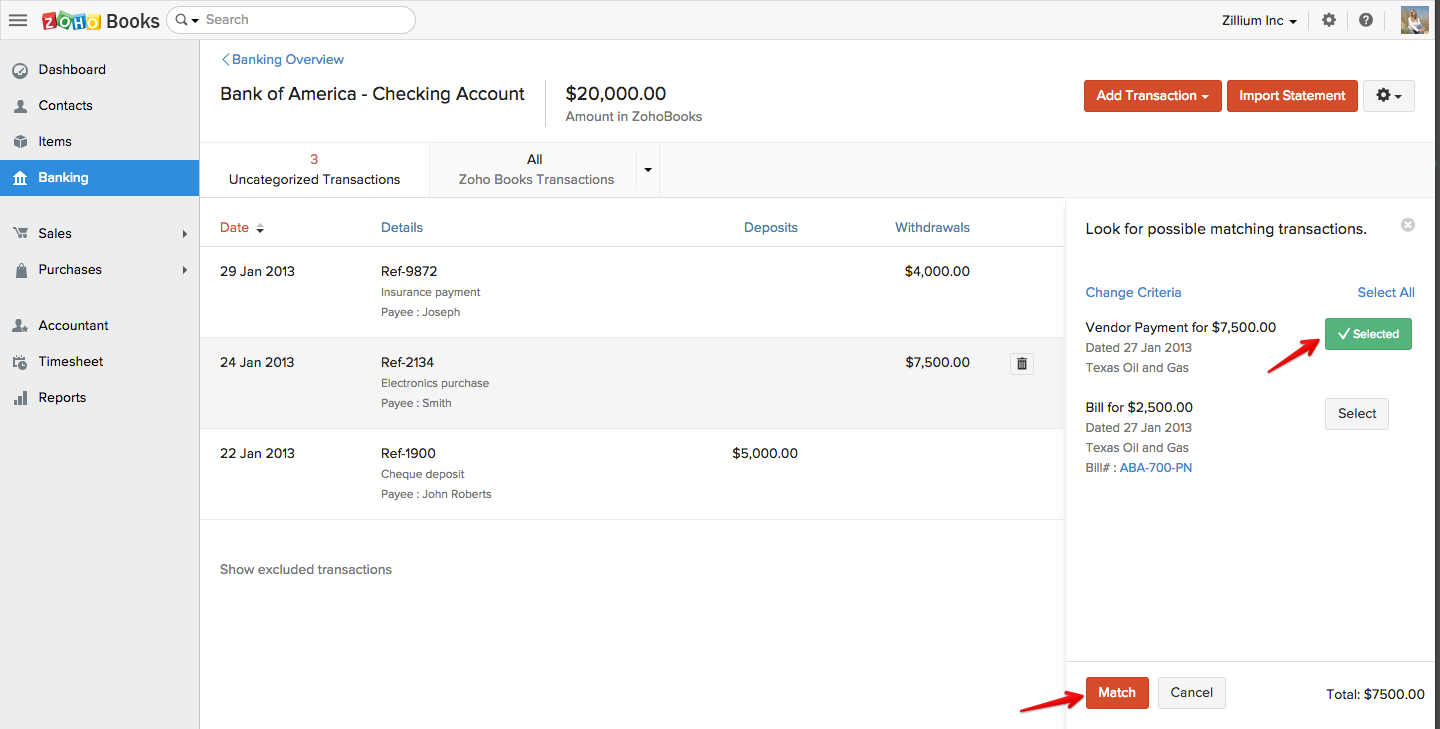Viewport: 1440px width, 729px height.
Task: Delete the Ref-2134 transaction with trash icon
Action: pyautogui.click(x=1021, y=364)
